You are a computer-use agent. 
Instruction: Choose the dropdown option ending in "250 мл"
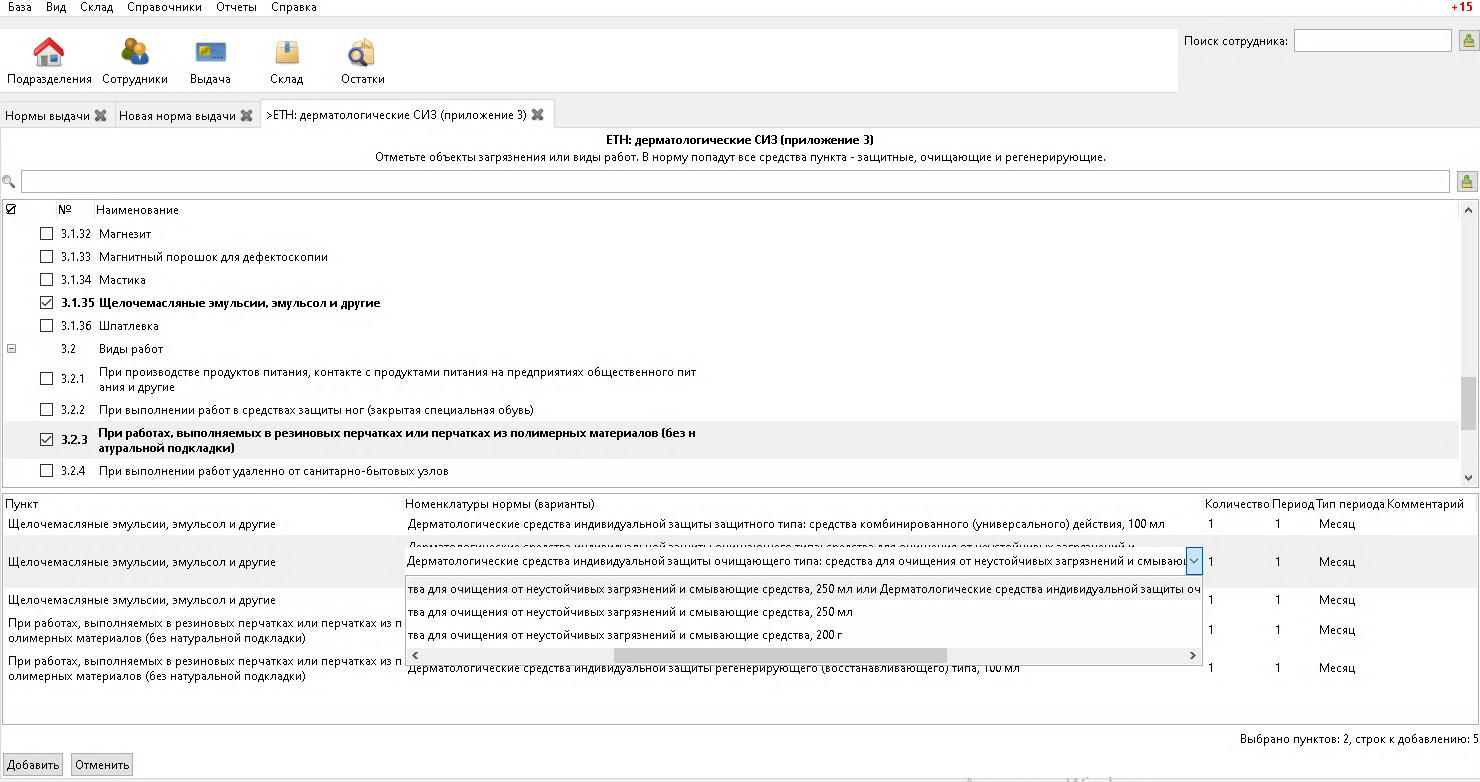[x=803, y=612]
